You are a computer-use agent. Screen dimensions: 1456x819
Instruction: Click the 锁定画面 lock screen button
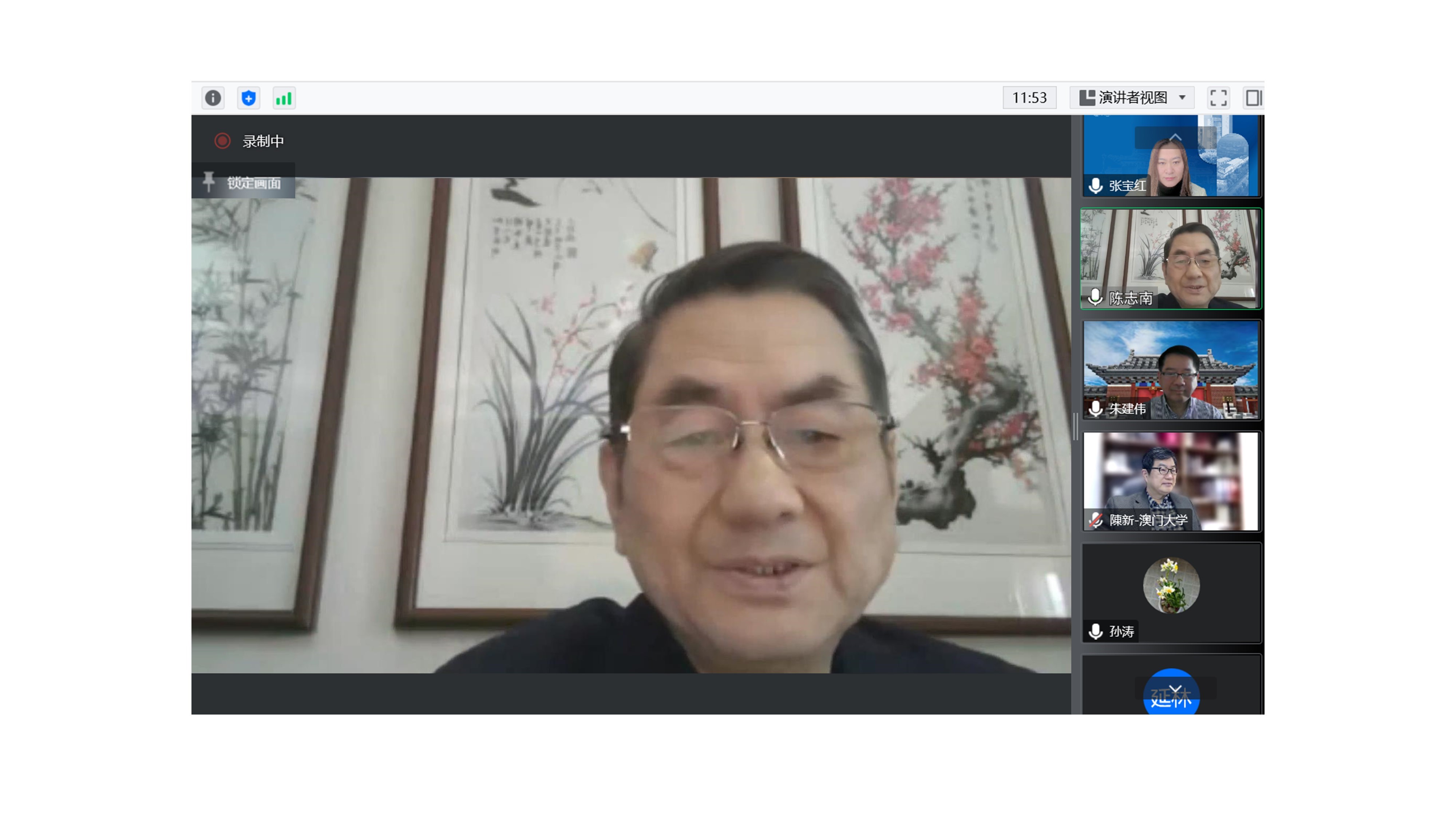(x=254, y=183)
